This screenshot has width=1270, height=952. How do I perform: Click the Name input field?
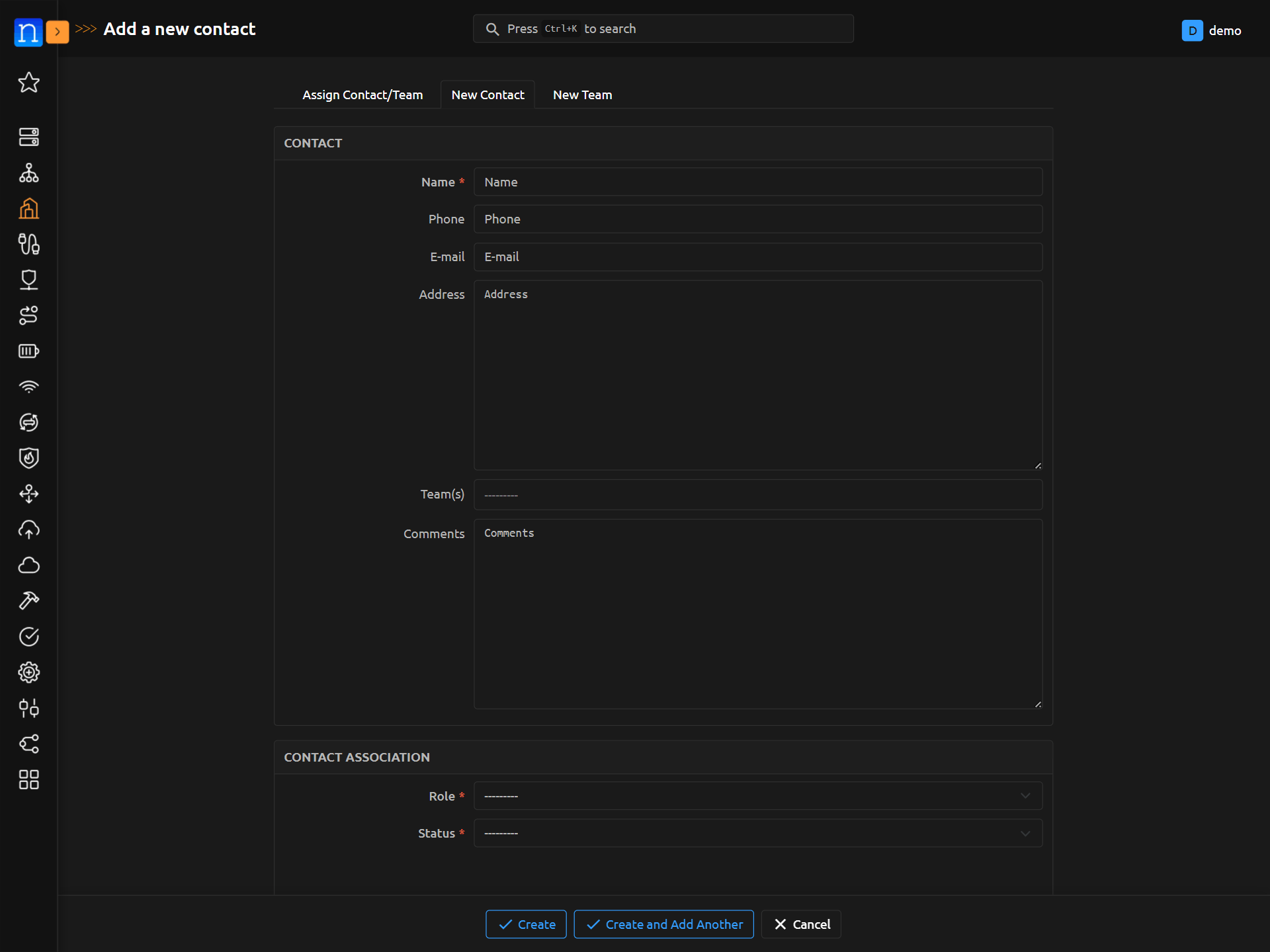757,182
